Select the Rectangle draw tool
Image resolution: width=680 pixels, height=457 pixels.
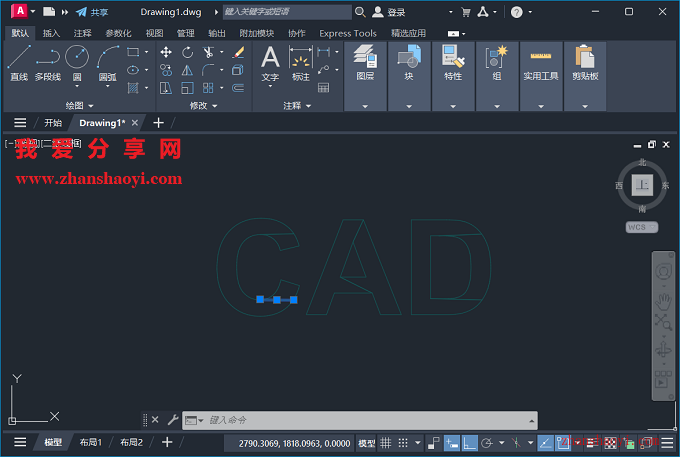(133, 52)
